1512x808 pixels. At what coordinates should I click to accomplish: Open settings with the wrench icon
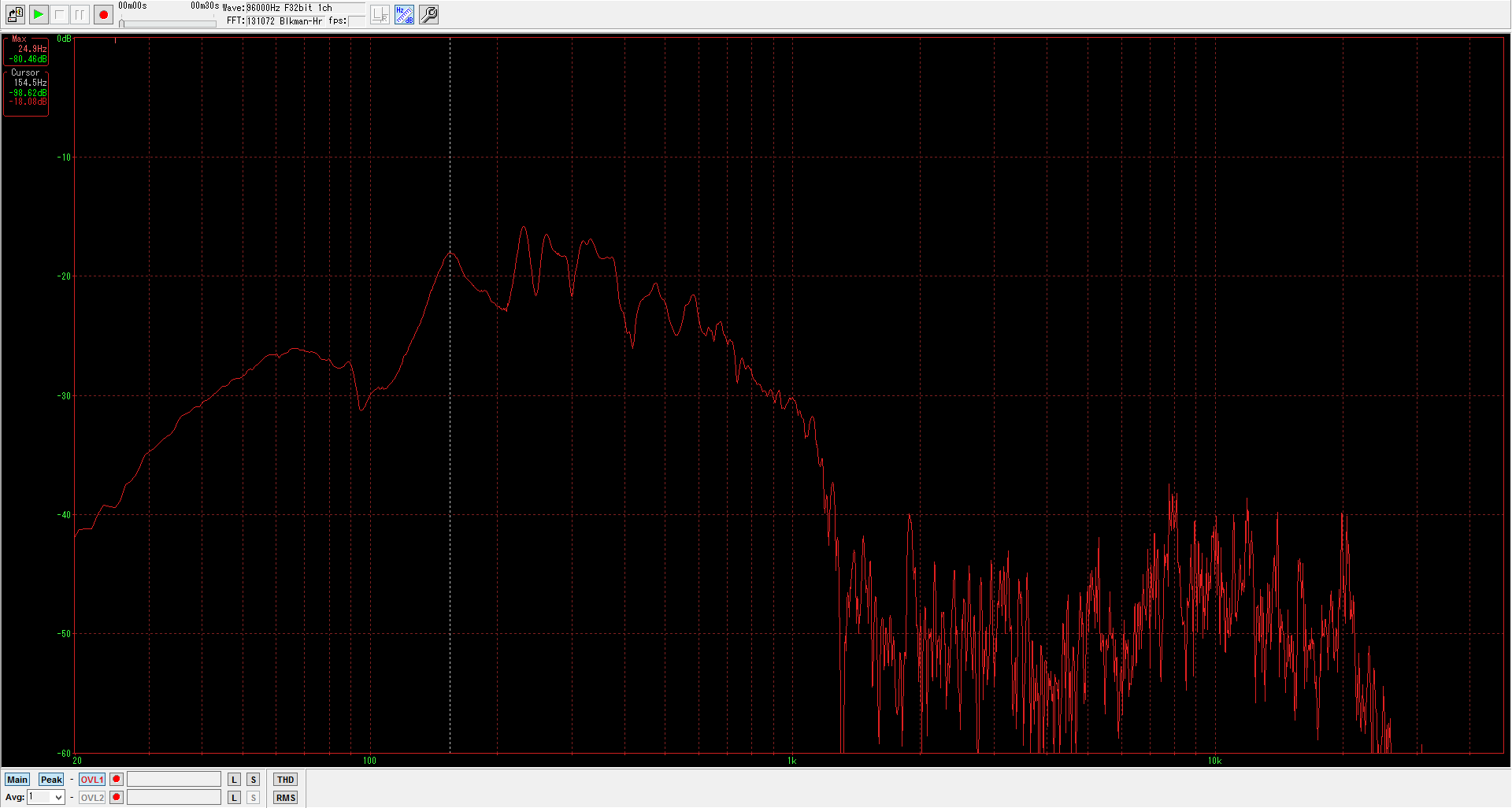click(428, 14)
